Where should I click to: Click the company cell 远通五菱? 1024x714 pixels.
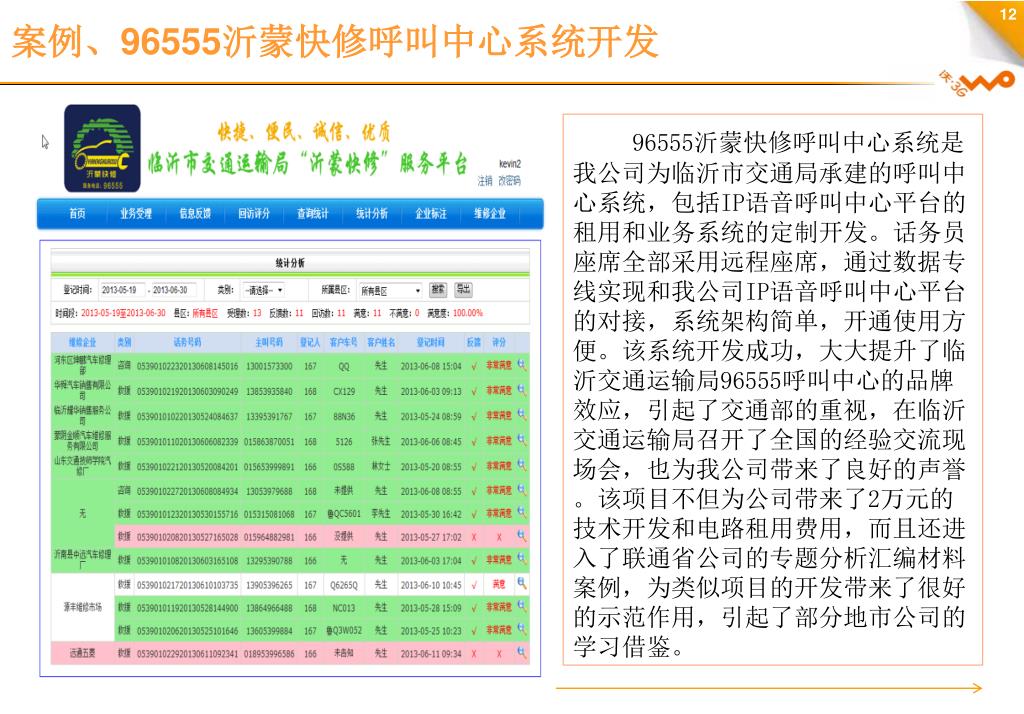point(82,653)
